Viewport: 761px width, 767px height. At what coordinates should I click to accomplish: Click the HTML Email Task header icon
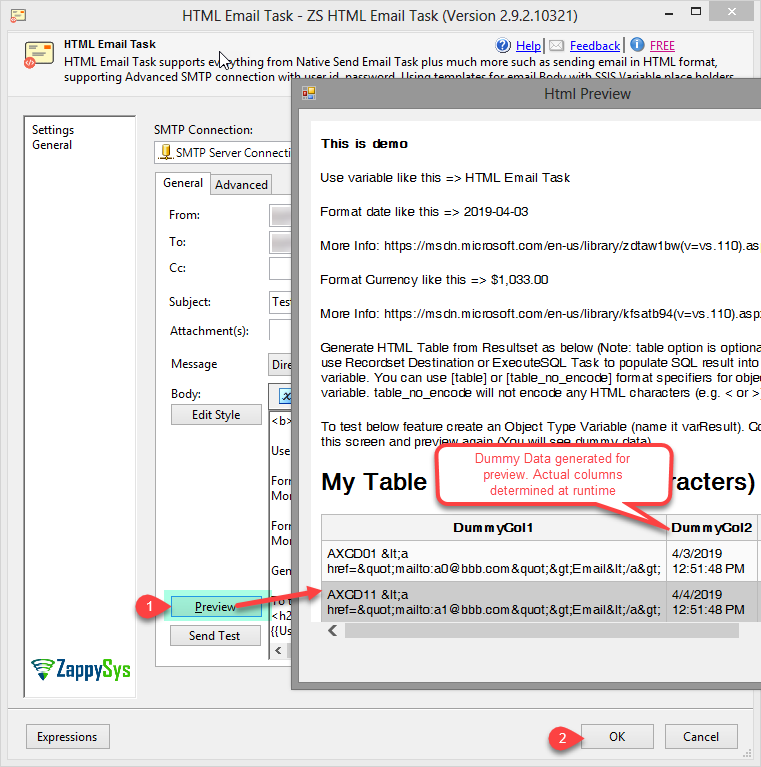coord(38,55)
